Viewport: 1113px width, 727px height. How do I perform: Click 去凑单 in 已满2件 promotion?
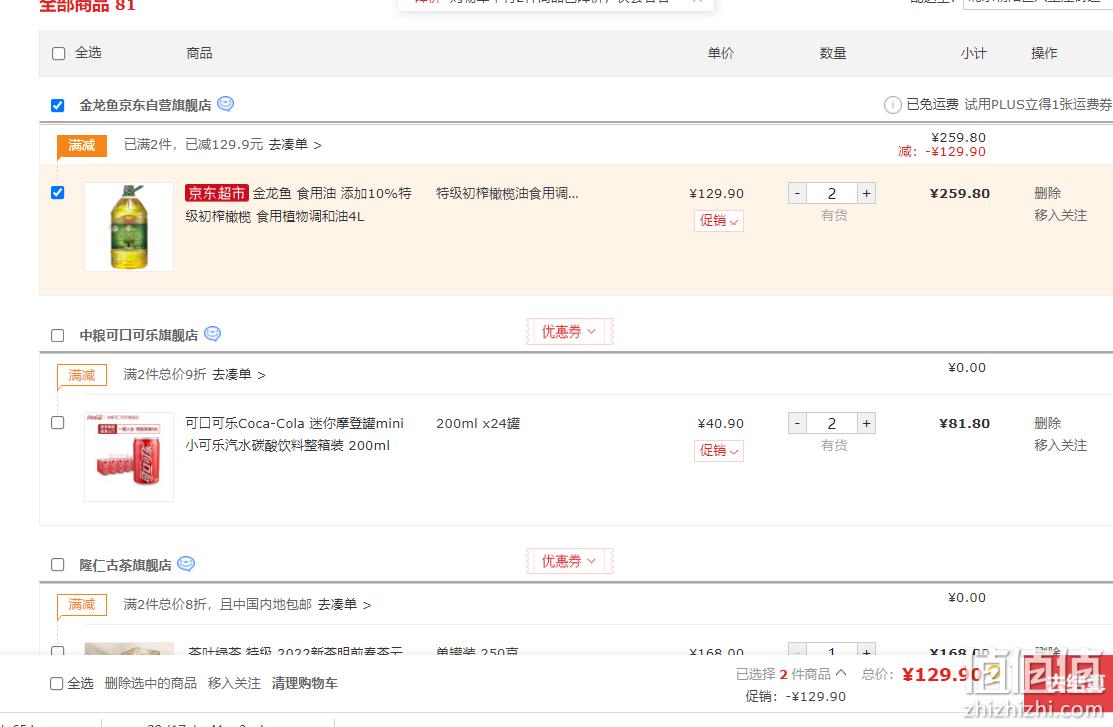pyautogui.click(x=295, y=144)
